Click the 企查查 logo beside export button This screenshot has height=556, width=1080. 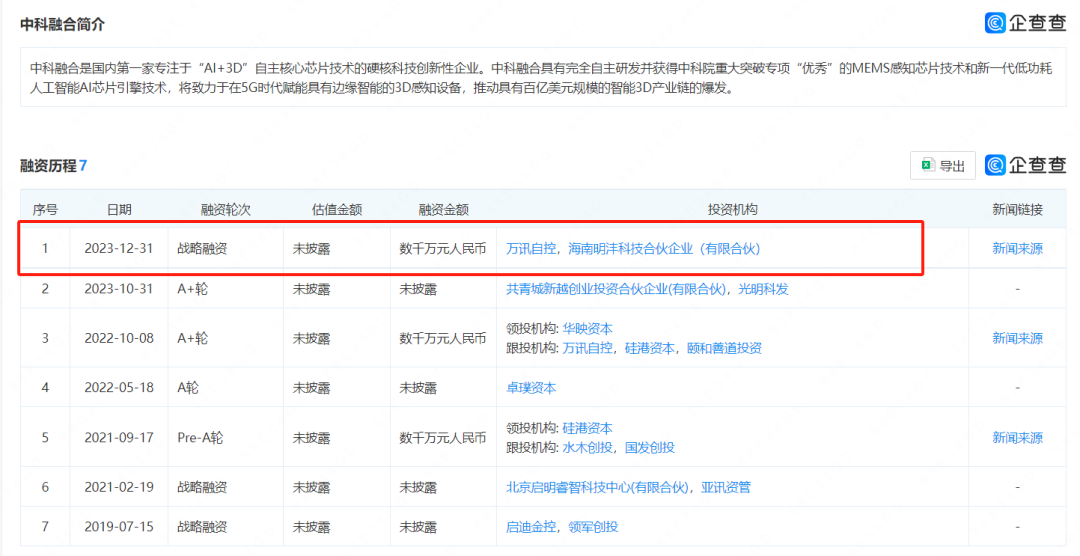point(1025,166)
